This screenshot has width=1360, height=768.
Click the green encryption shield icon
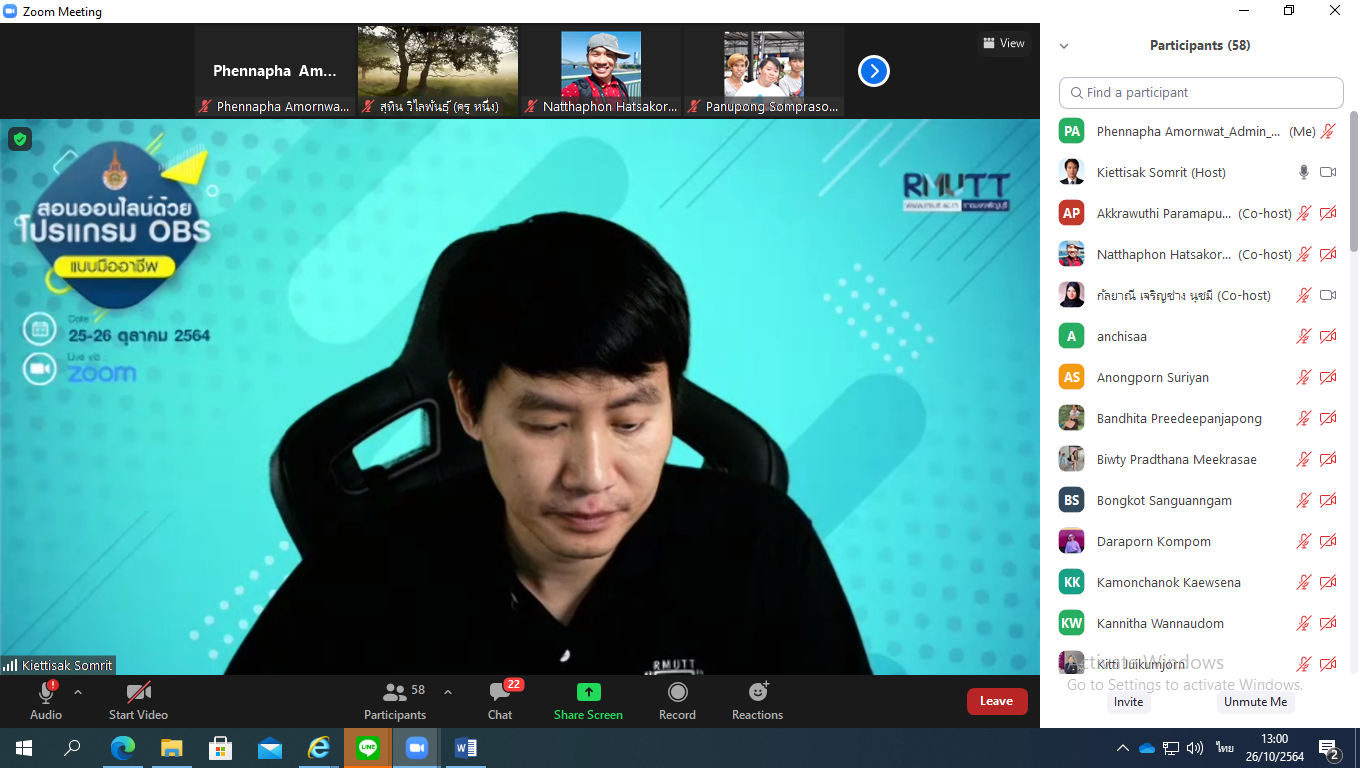click(x=20, y=139)
